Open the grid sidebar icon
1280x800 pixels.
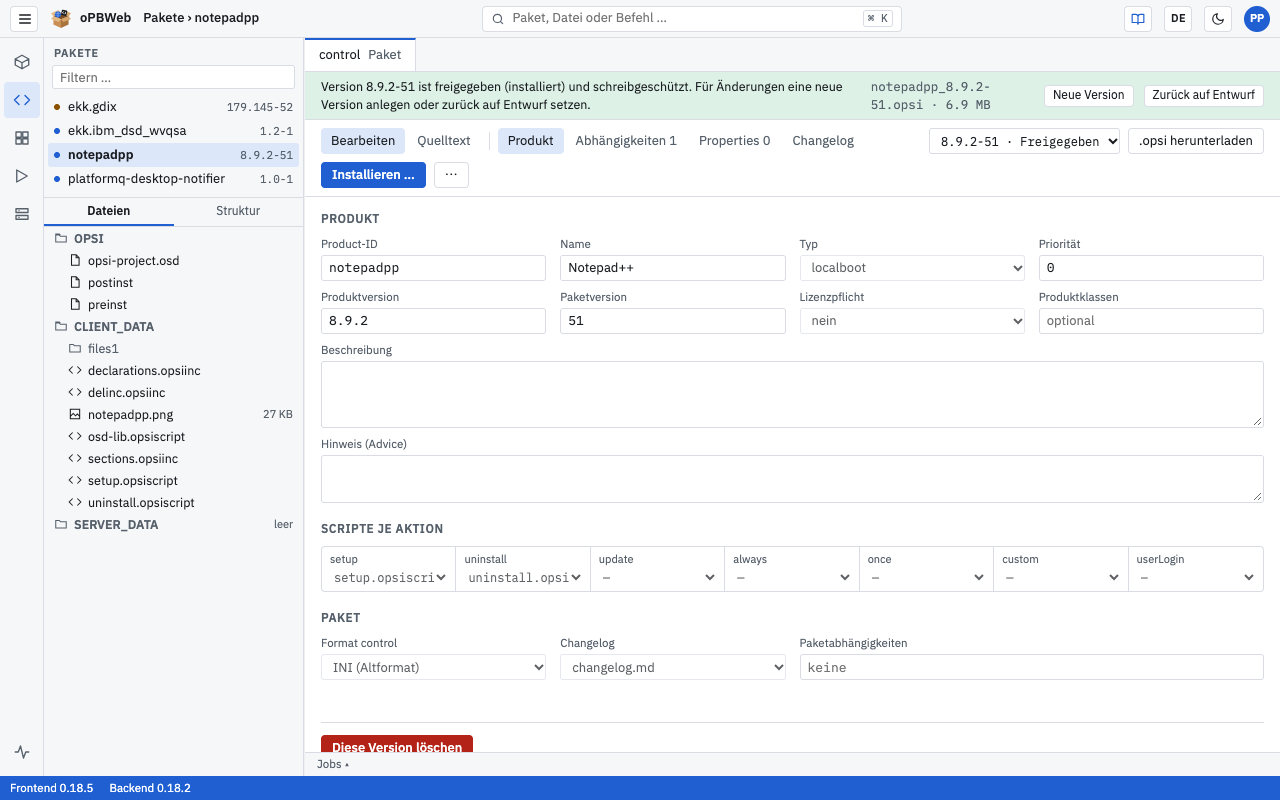22,138
